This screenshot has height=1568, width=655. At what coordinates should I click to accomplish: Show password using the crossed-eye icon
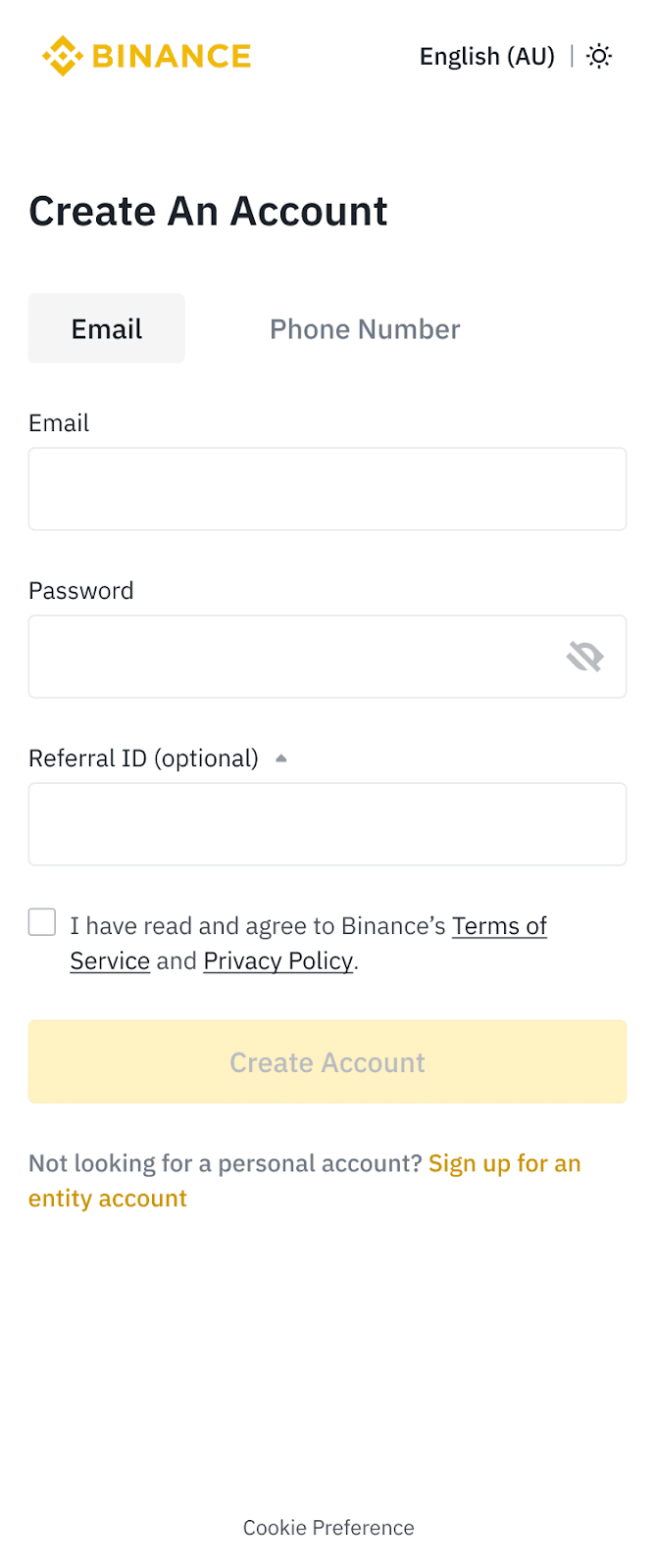pos(584,656)
